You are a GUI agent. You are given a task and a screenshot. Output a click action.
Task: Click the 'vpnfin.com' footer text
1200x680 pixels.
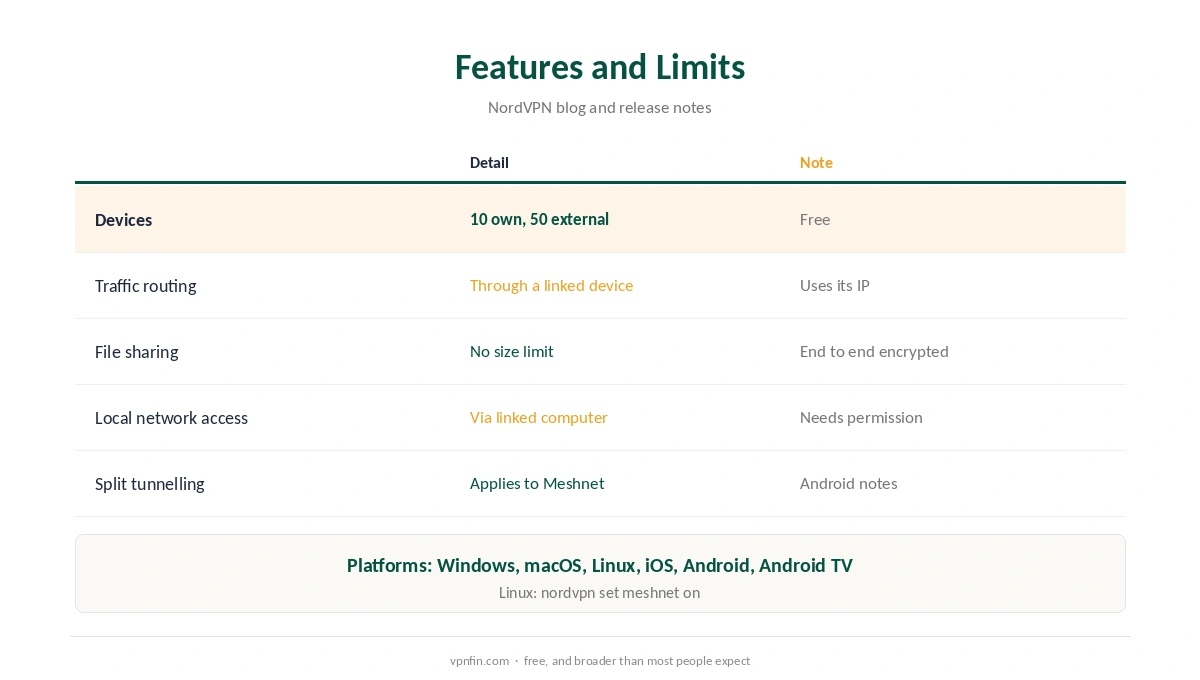pyautogui.click(x=479, y=661)
